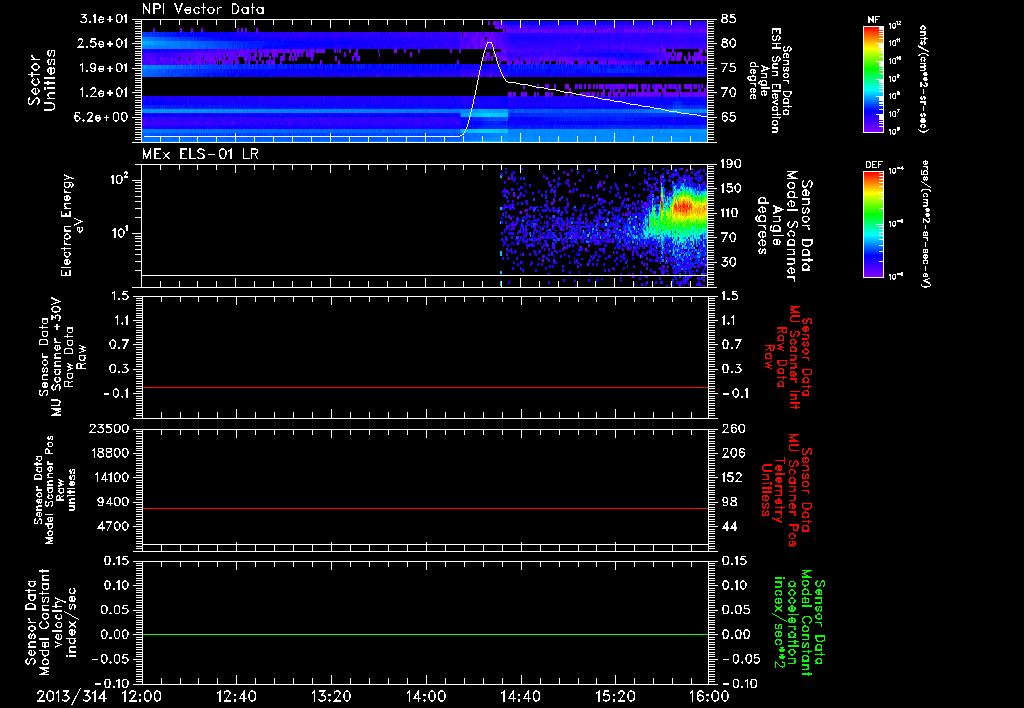Click the 'DEF' label above the color bar
The height and width of the screenshot is (708, 1024).
click(x=873, y=165)
